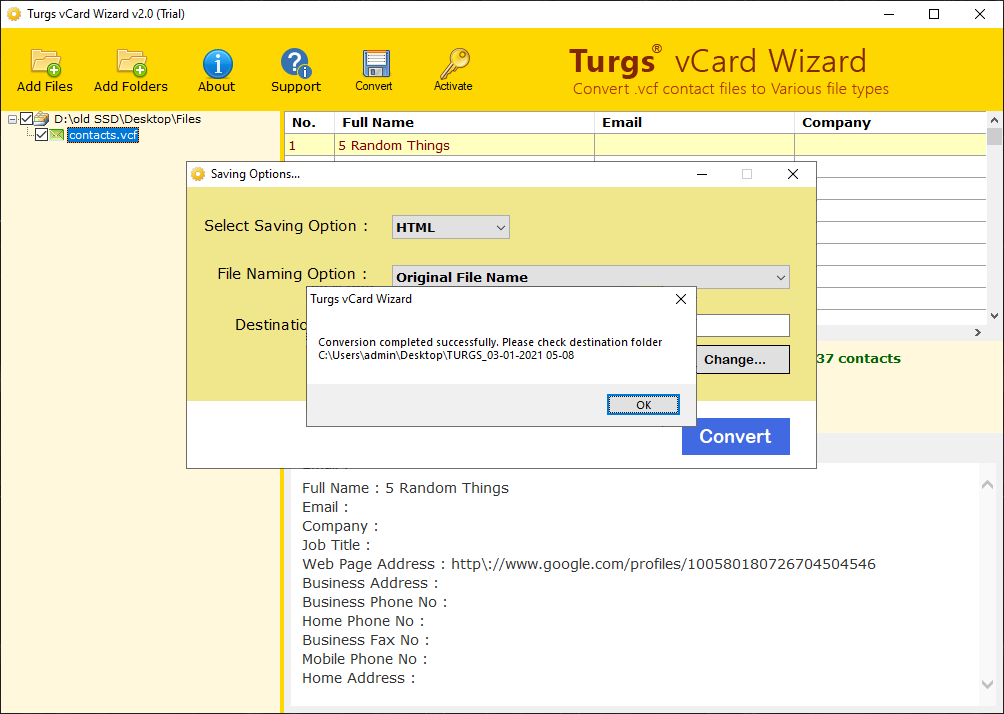Viewport: 1004px width, 714px height.
Task: Open the About info icon
Action: point(217,63)
